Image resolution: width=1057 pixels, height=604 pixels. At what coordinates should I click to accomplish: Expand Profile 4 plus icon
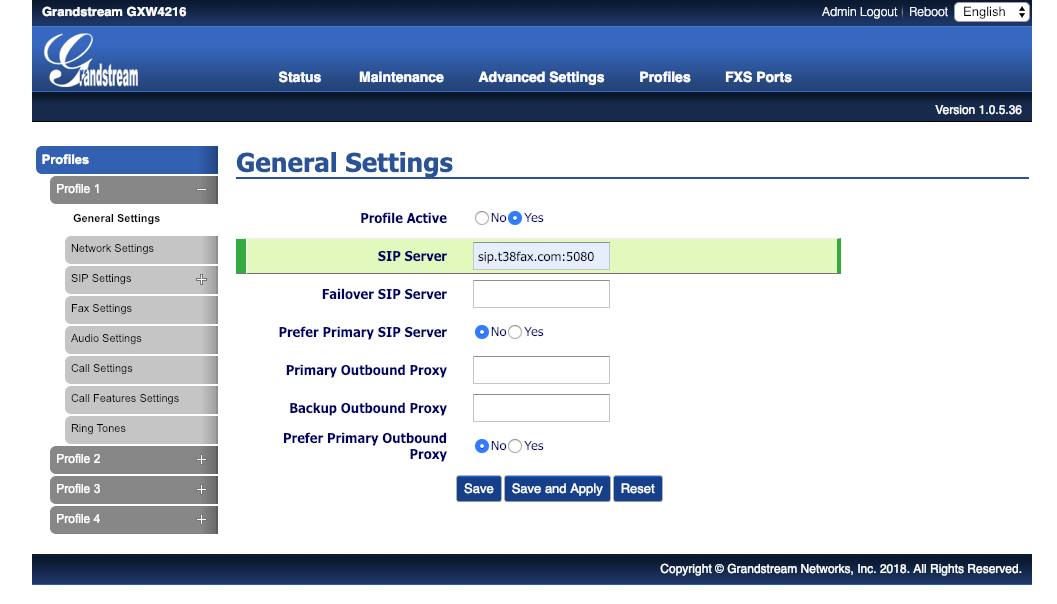point(201,520)
